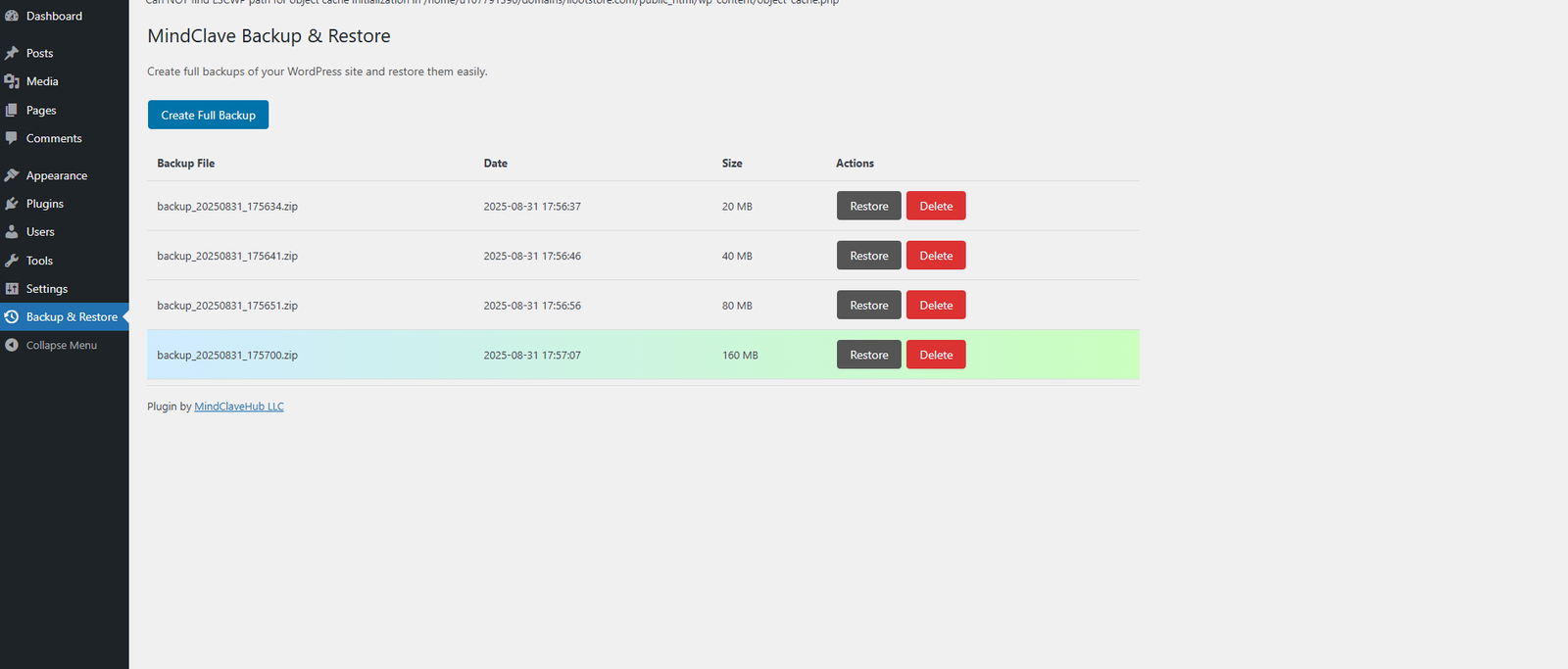Restore the 20 MB backup_20250831_175634.zip
1568x669 pixels.
[868, 207]
